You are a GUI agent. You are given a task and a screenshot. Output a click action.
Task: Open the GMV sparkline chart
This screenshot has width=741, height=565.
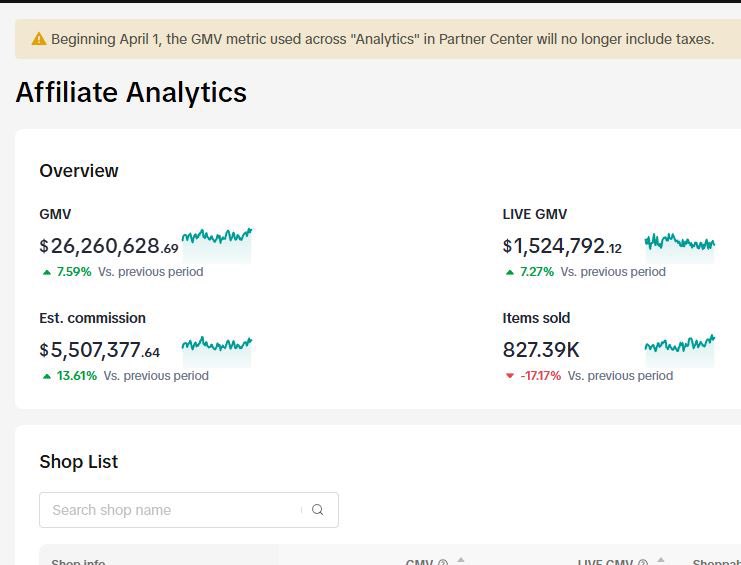click(217, 245)
